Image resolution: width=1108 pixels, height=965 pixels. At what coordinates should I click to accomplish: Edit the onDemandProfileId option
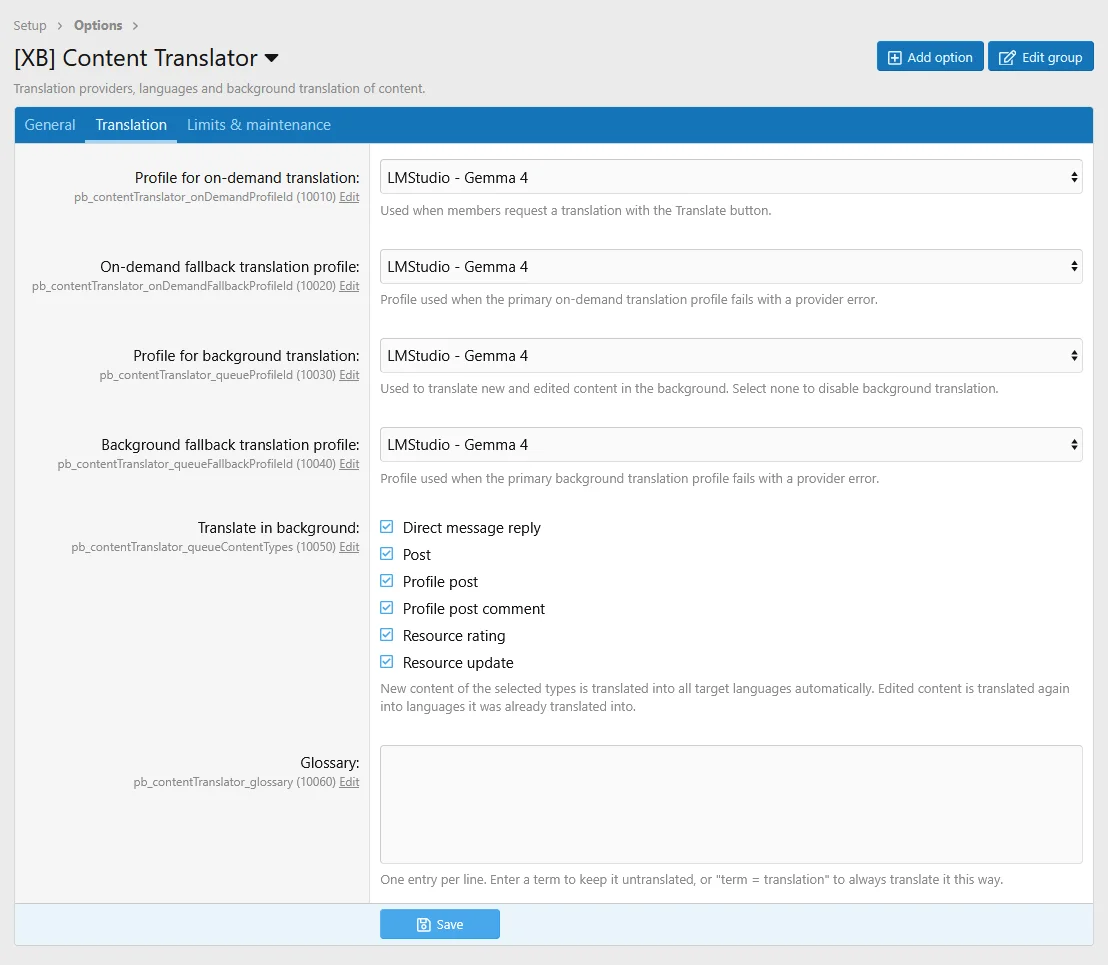(x=349, y=197)
